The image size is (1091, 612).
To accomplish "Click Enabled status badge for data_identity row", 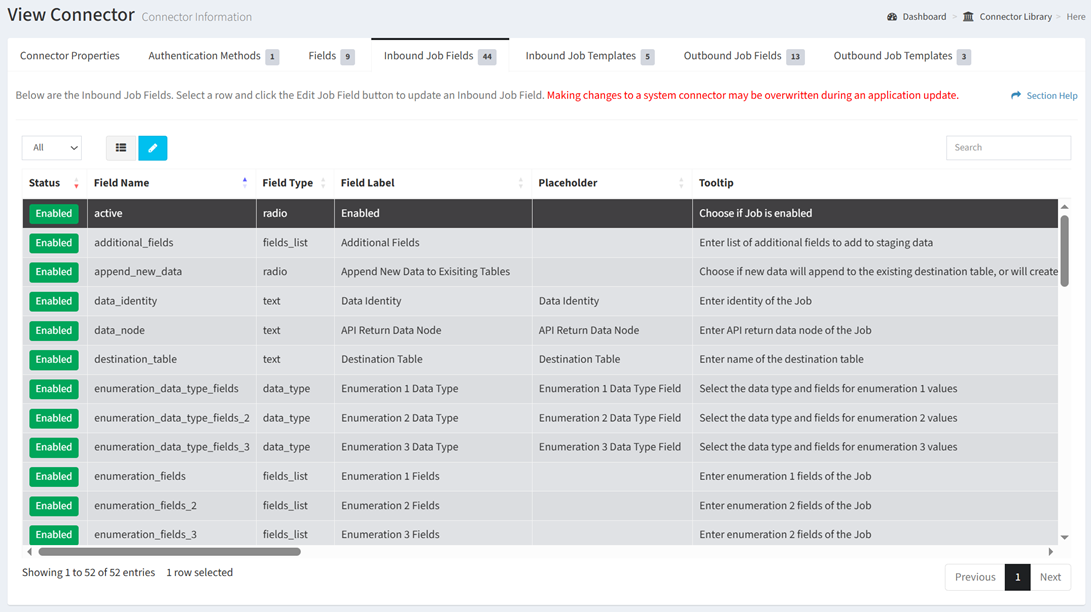I will [x=54, y=301].
